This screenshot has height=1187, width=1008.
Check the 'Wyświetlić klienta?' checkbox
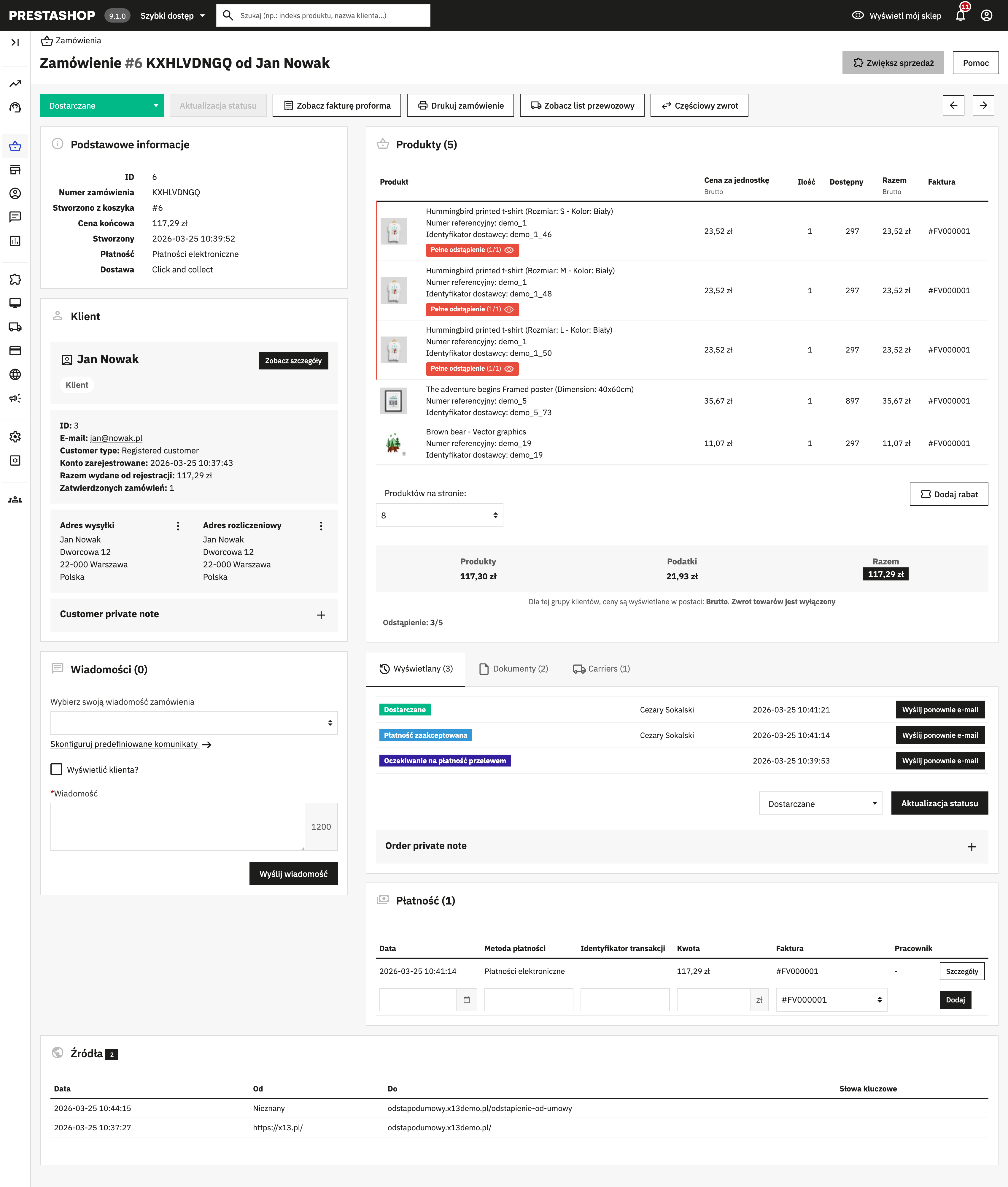[x=57, y=769]
